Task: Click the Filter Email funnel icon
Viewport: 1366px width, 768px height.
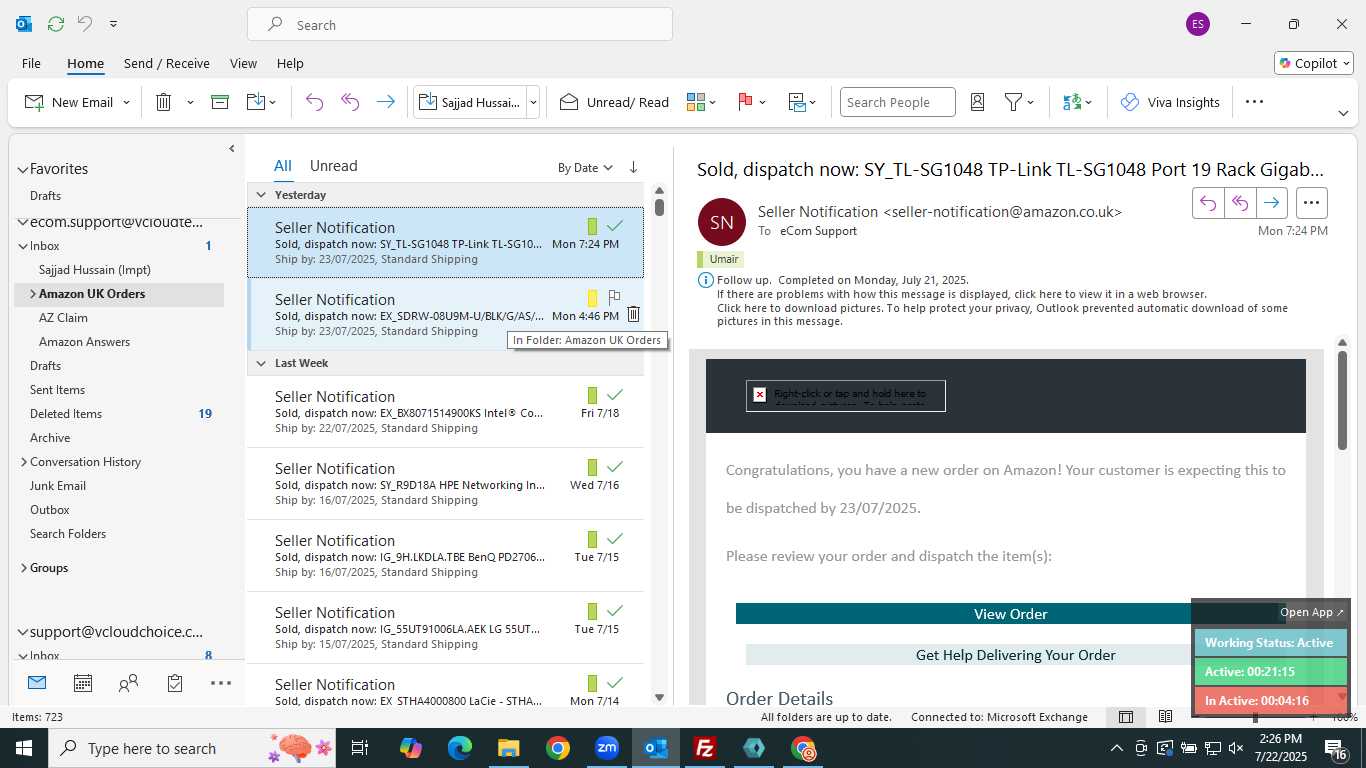Action: (1013, 102)
